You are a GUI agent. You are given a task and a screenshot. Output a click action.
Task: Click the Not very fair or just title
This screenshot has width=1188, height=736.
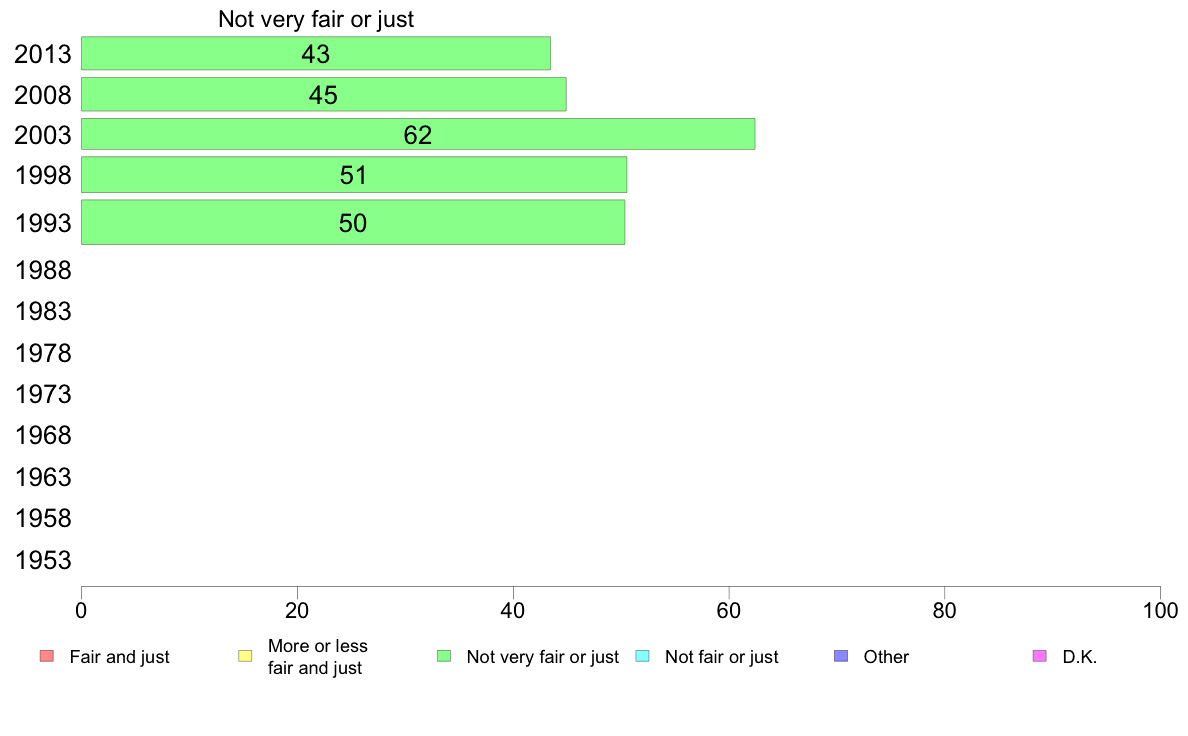(316, 19)
